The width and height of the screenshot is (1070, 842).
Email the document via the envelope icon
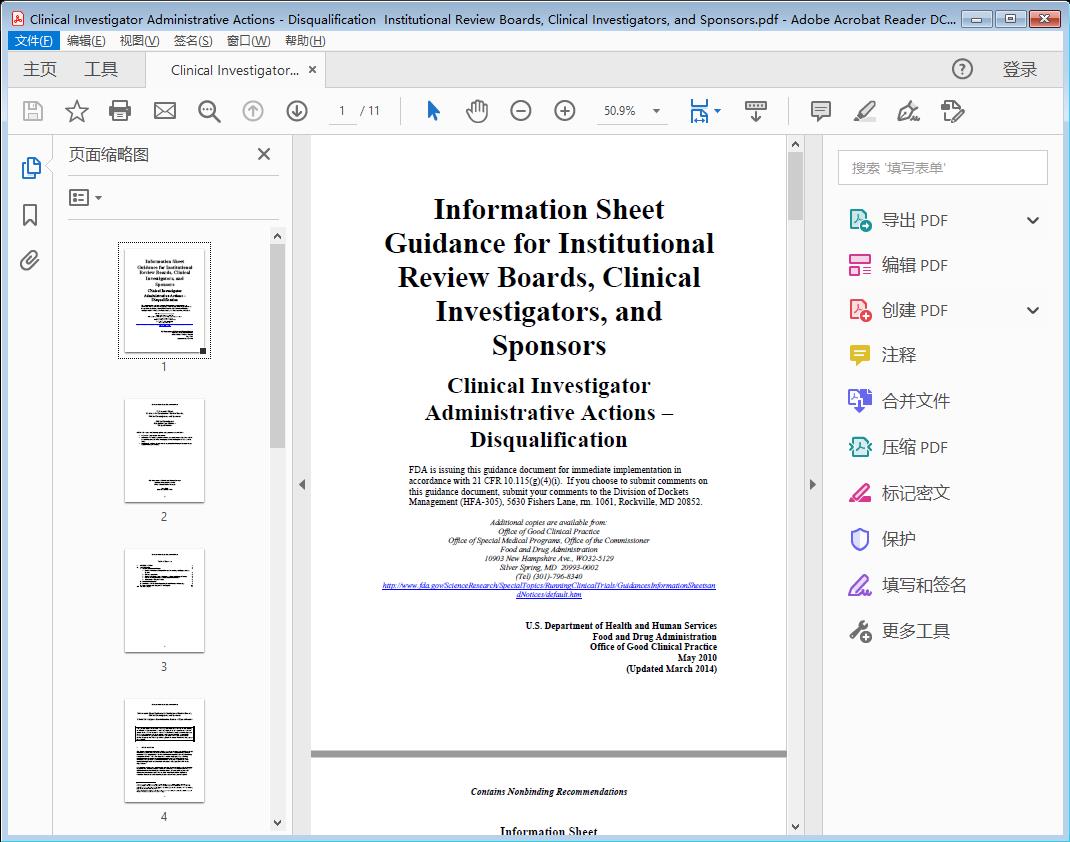click(x=164, y=111)
